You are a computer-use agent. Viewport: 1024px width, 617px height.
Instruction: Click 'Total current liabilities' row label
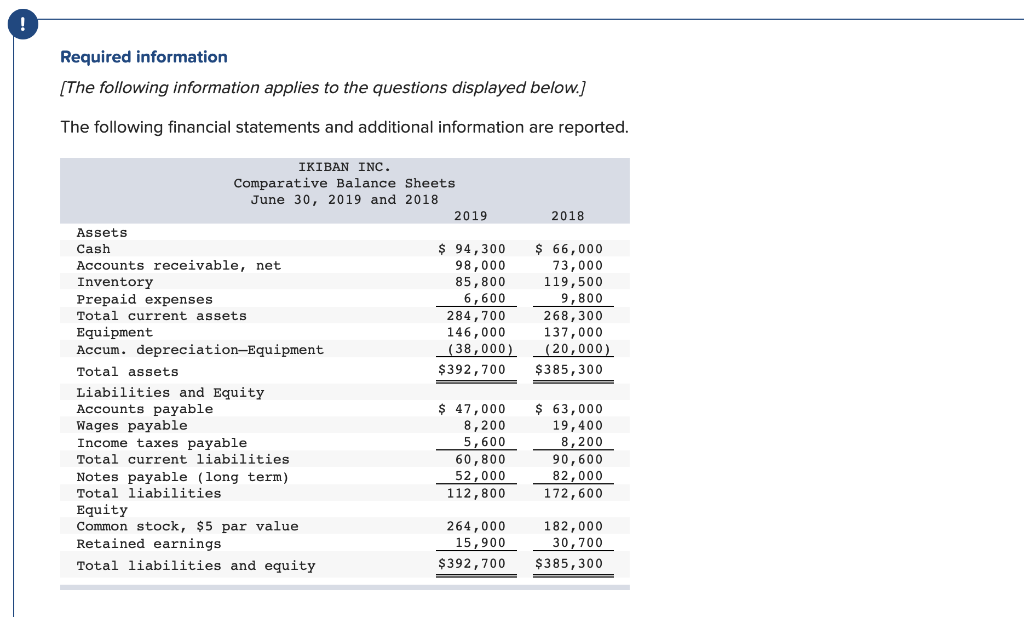click(183, 460)
